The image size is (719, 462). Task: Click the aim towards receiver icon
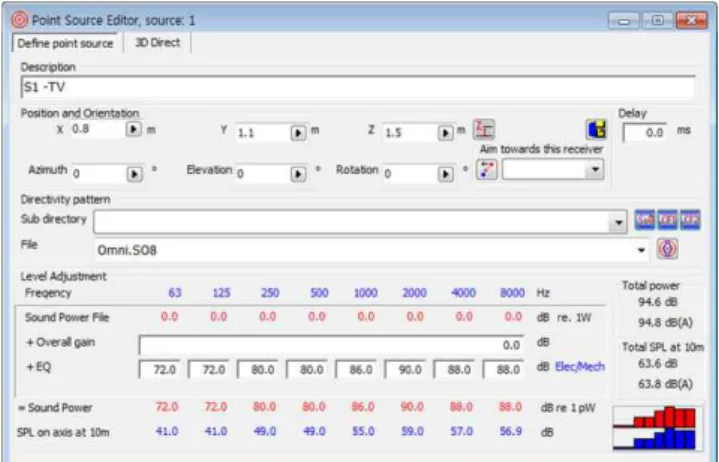(x=486, y=170)
